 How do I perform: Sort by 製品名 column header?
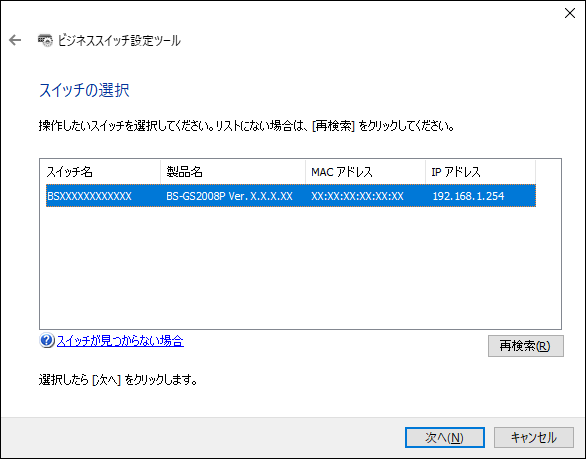pos(233,172)
